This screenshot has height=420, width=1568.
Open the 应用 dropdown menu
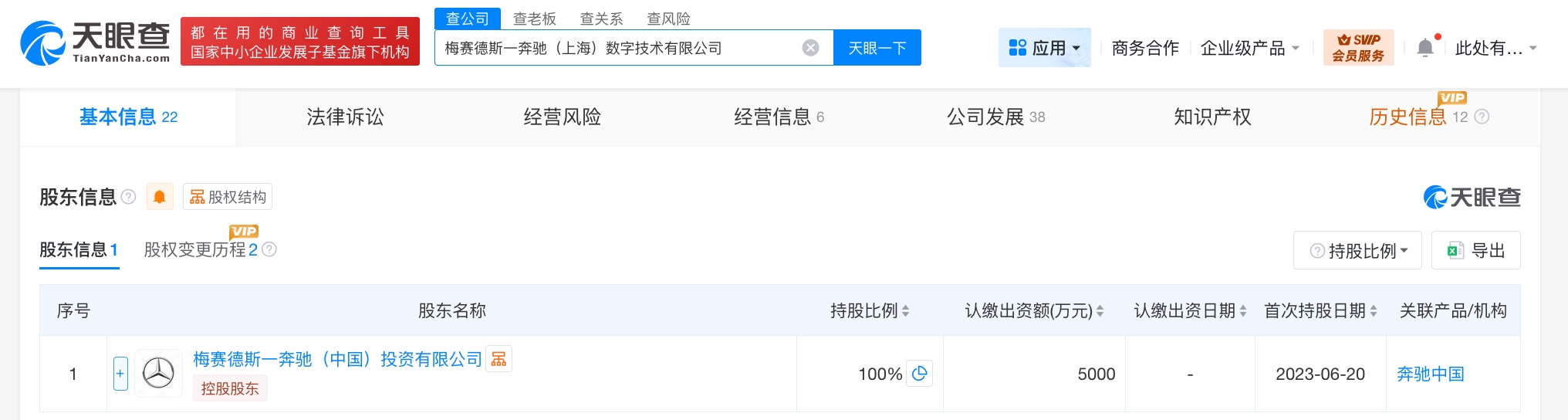pos(1044,48)
